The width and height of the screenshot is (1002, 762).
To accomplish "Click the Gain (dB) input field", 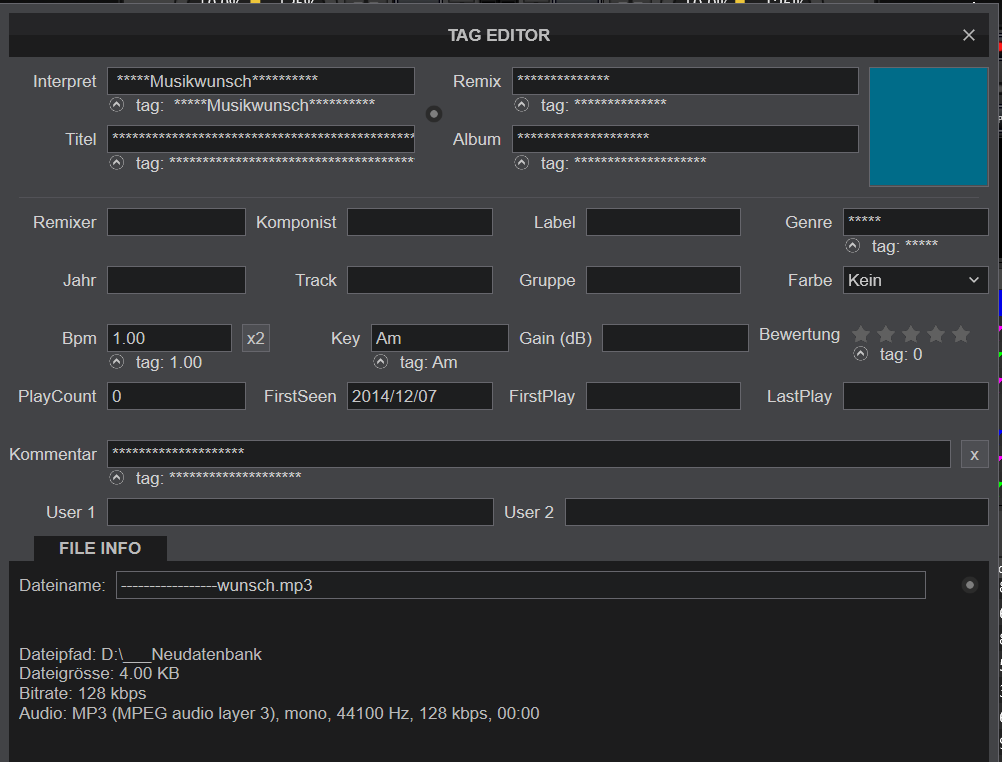I will point(675,338).
